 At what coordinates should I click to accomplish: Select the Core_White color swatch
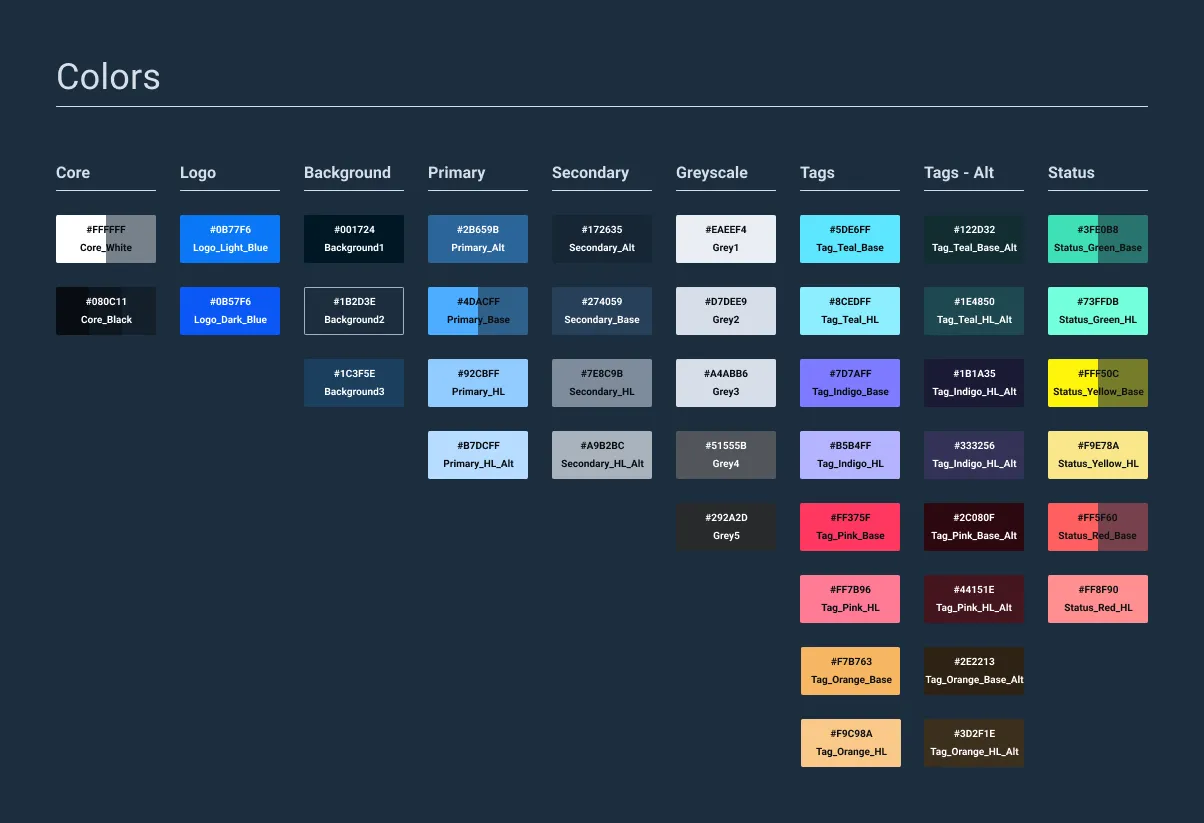tap(106, 238)
